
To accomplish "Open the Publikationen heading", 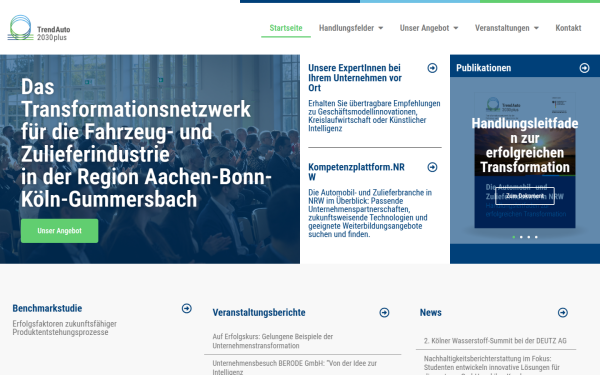I will [483, 68].
